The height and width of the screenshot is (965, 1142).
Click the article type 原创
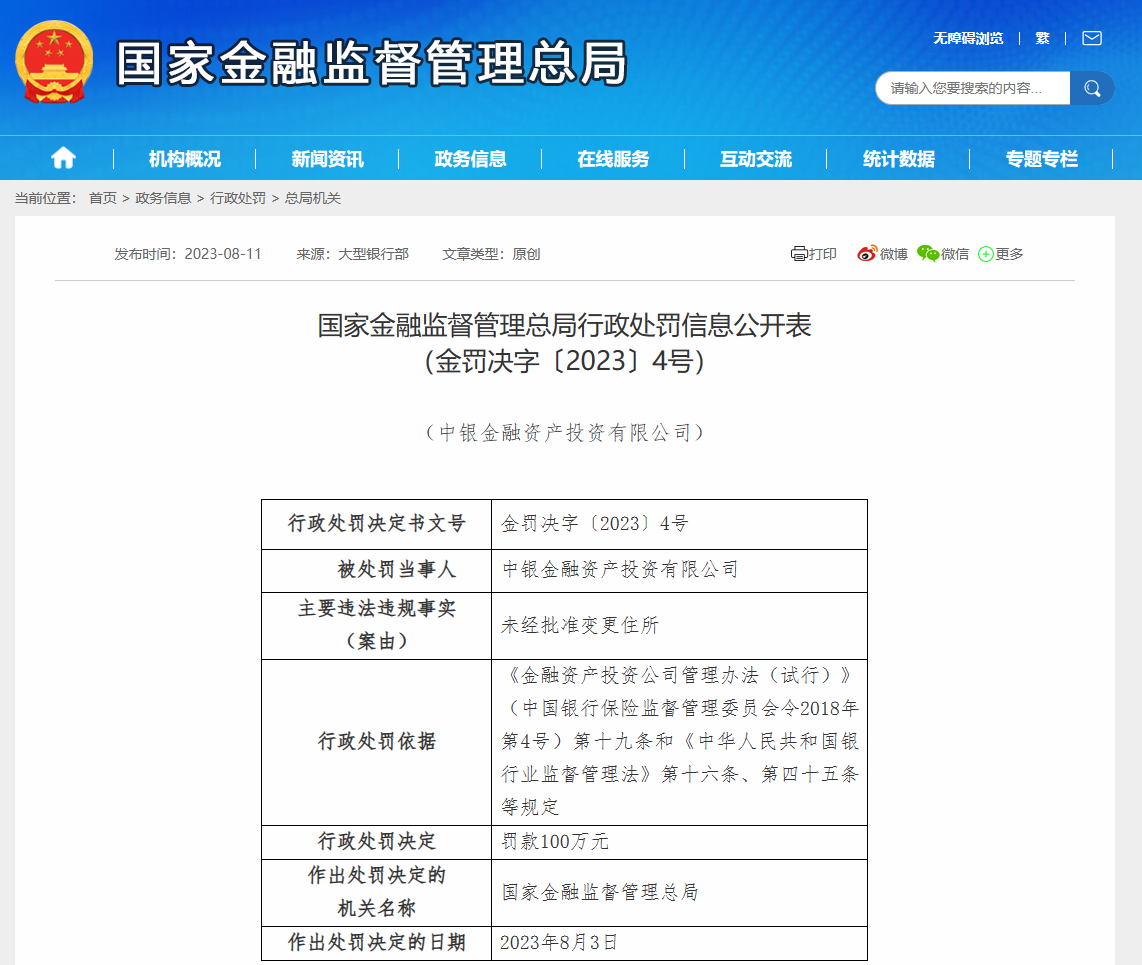point(526,253)
